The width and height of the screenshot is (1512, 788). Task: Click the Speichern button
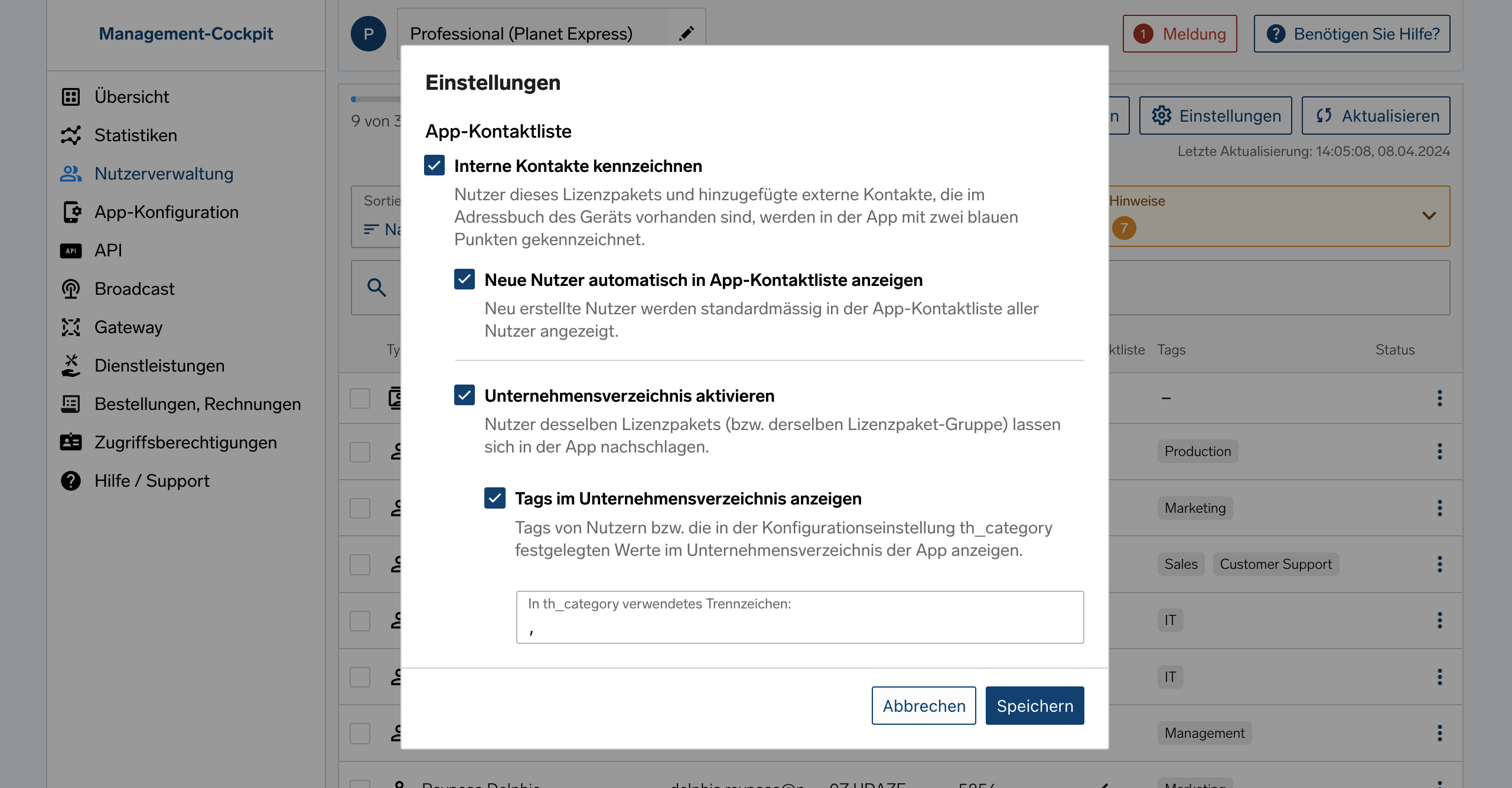point(1035,705)
